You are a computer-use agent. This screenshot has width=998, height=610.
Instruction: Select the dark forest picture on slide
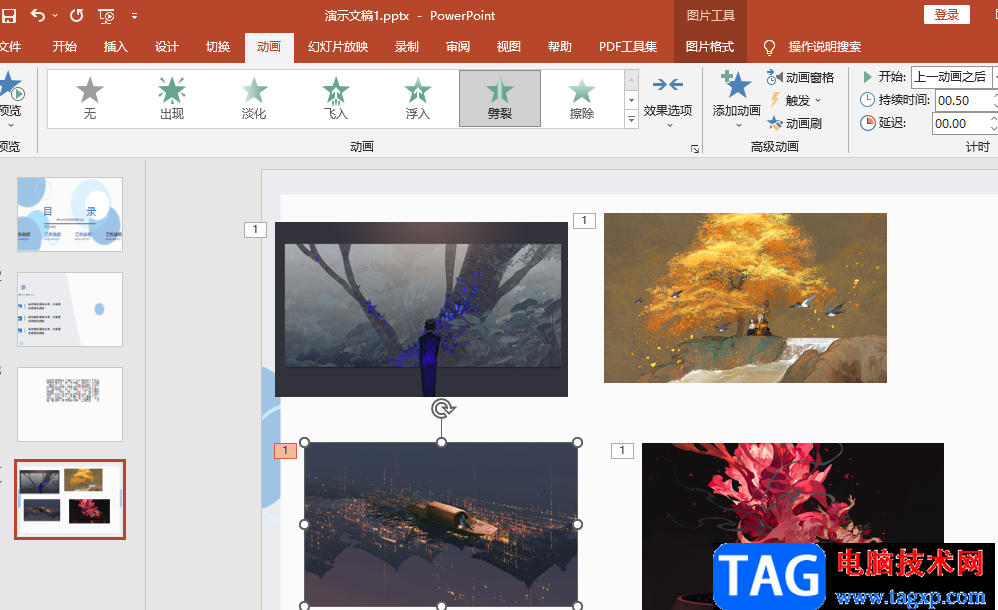coord(421,309)
